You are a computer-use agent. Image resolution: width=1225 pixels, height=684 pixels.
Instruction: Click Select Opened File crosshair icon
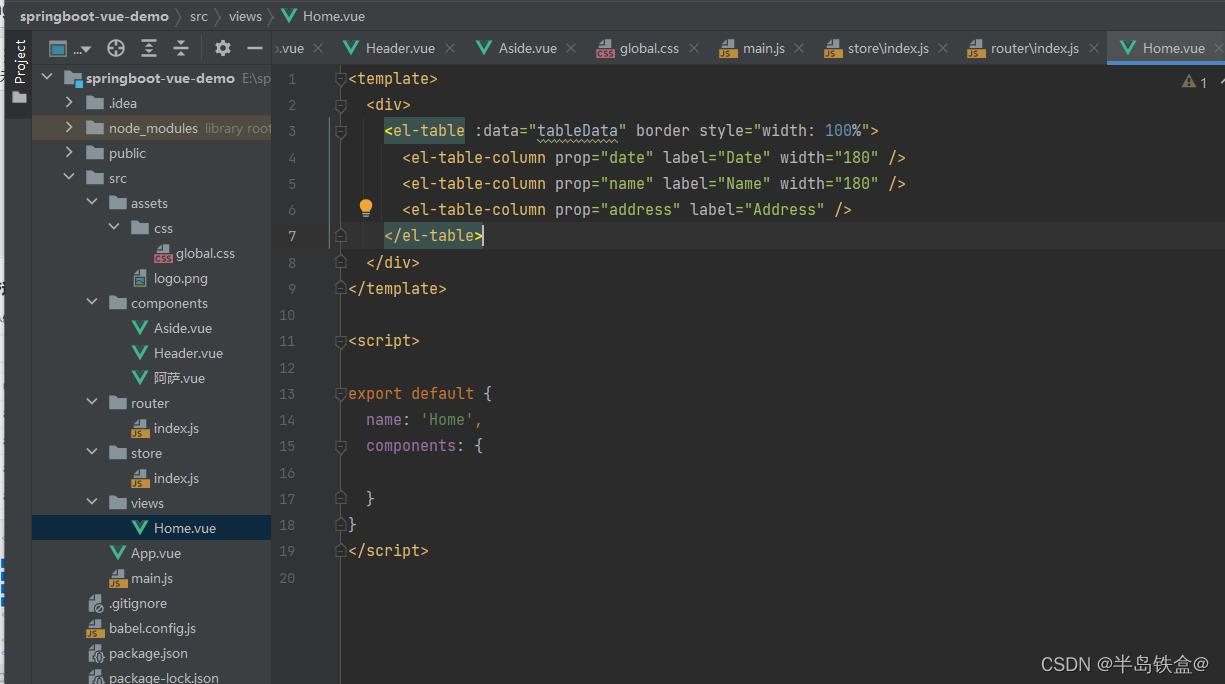[x=116, y=48]
